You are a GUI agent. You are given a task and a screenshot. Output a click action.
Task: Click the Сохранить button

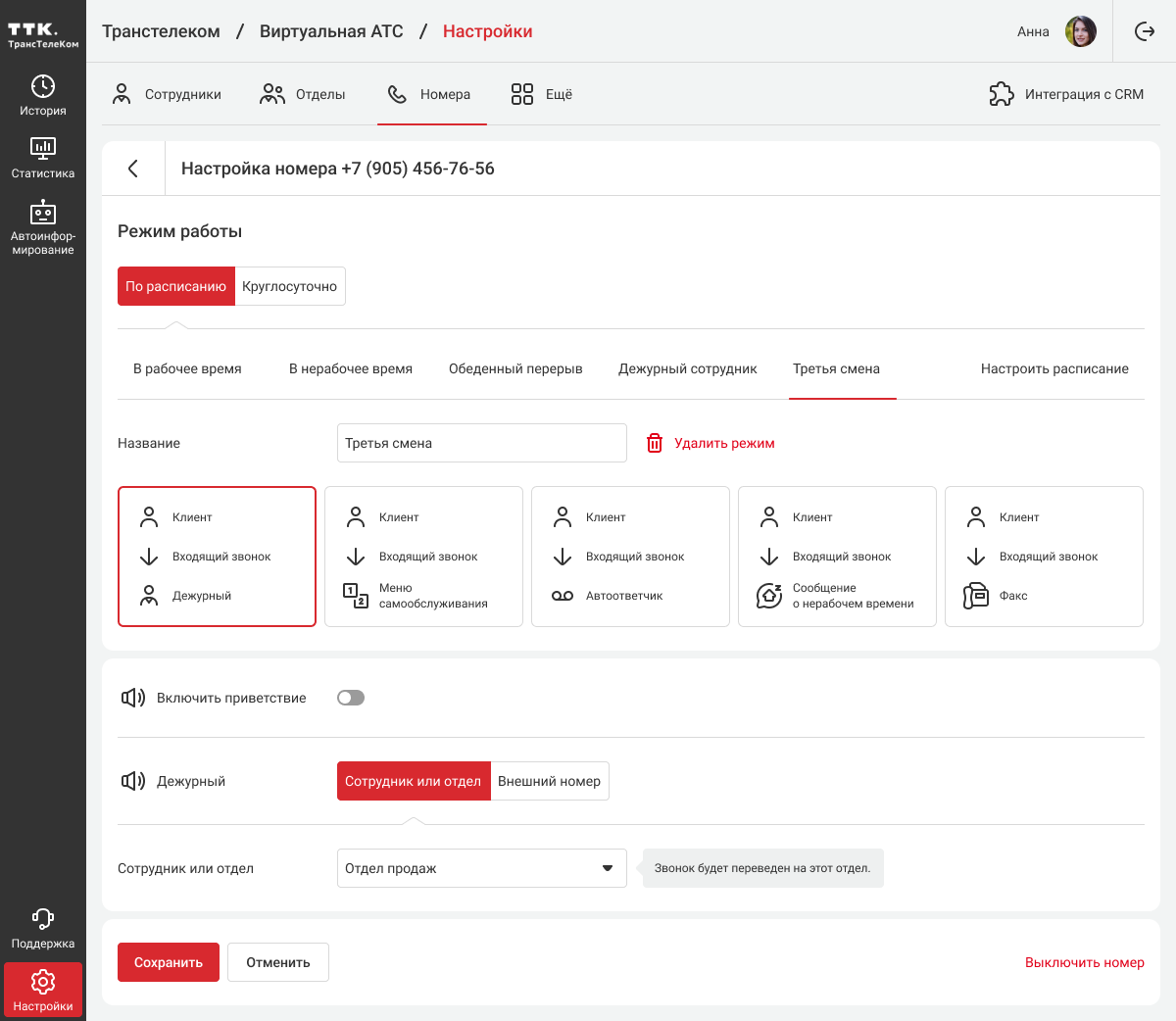[x=169, y=962]
